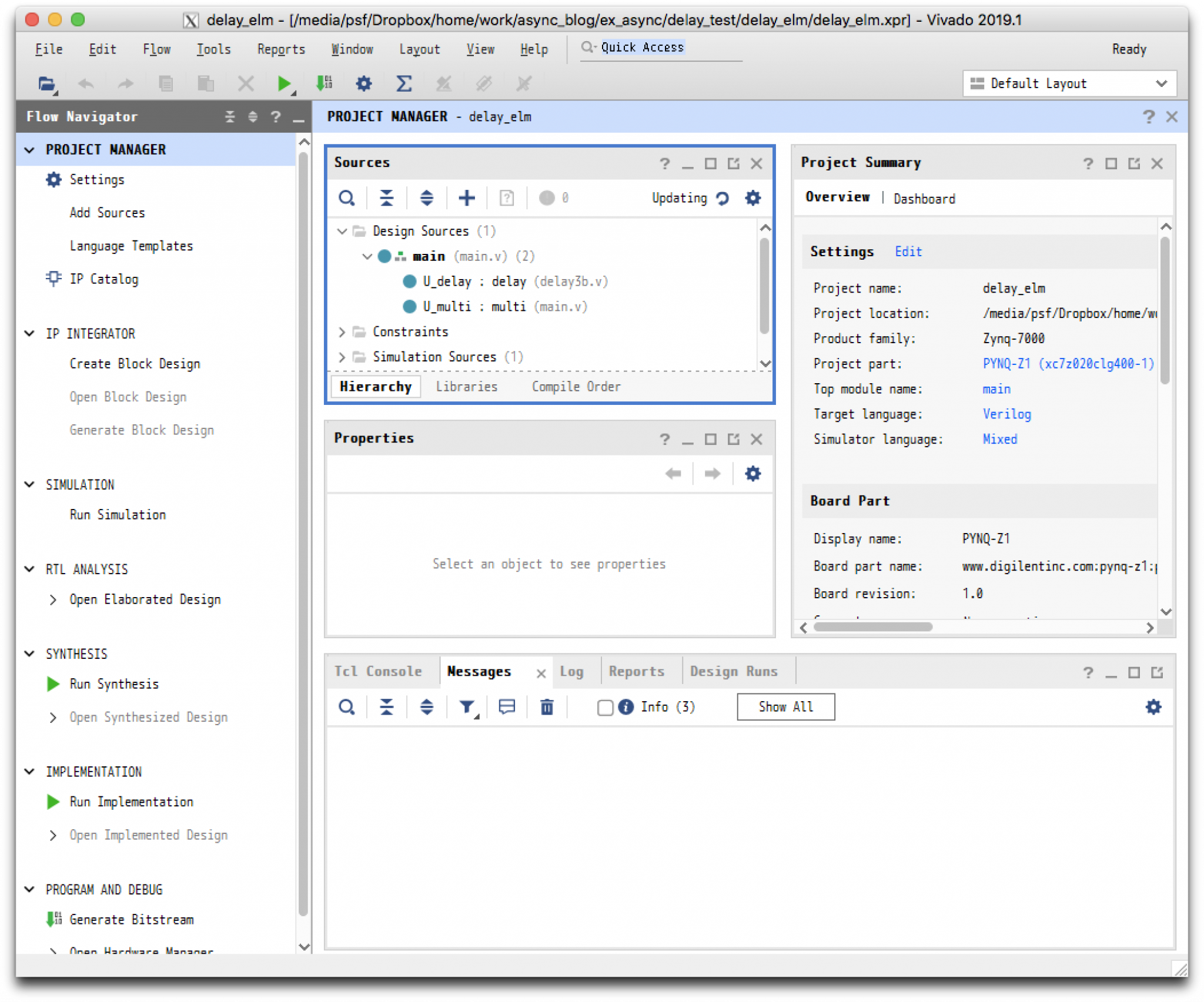Click the plus icon to add sources
Screen dimensions: 1204x1002
[x=466, y=198]
